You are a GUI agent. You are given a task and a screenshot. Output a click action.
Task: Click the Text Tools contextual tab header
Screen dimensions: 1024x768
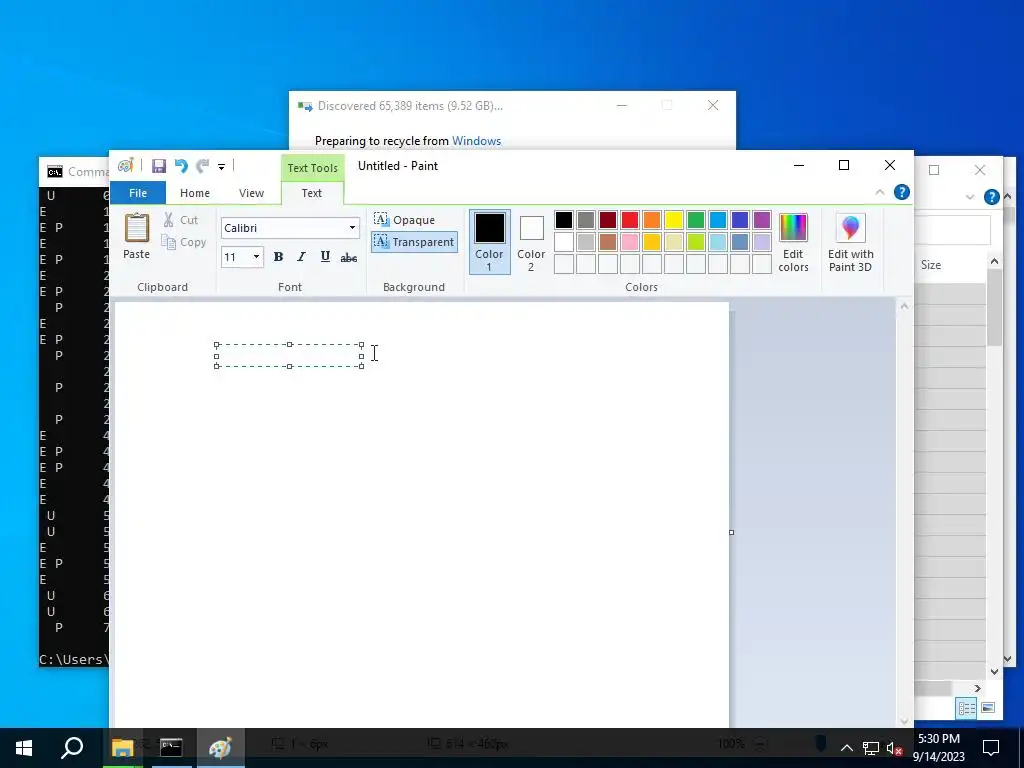313,168
